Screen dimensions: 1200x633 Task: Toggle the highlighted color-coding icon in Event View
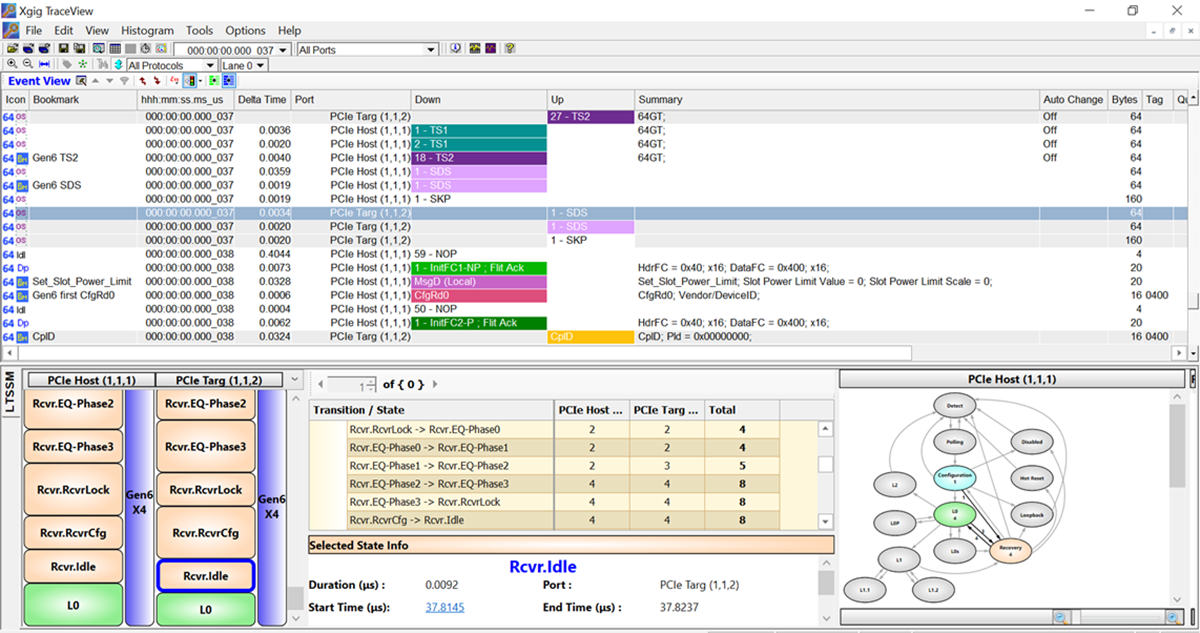click(x=190, y=80)
